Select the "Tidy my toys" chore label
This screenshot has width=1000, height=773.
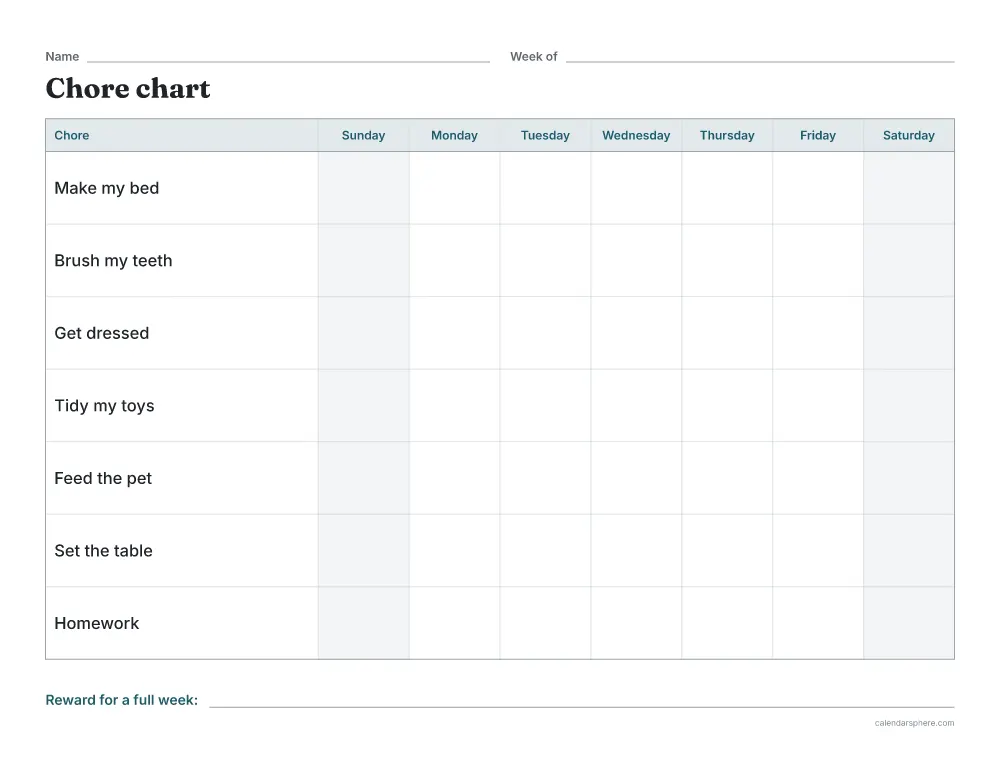click(104, 406)
